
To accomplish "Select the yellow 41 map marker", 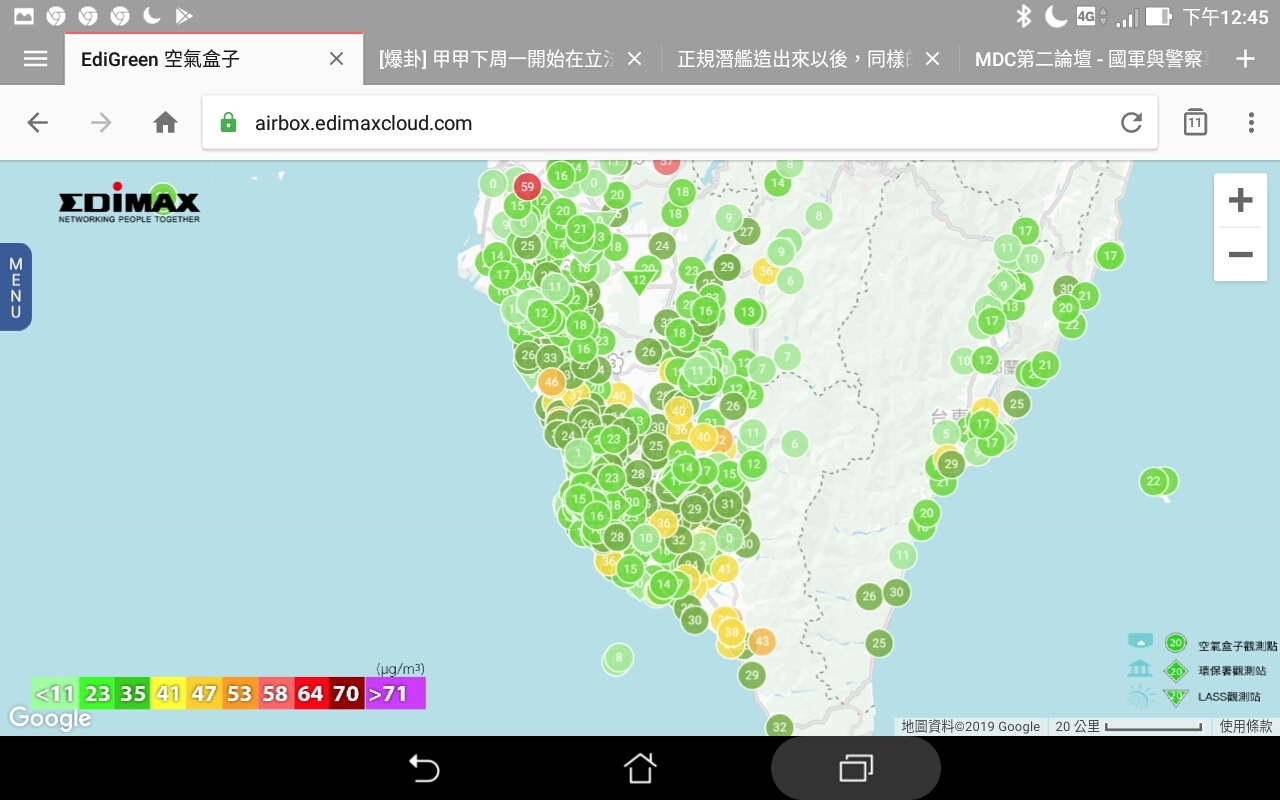I will click(725, 570).
